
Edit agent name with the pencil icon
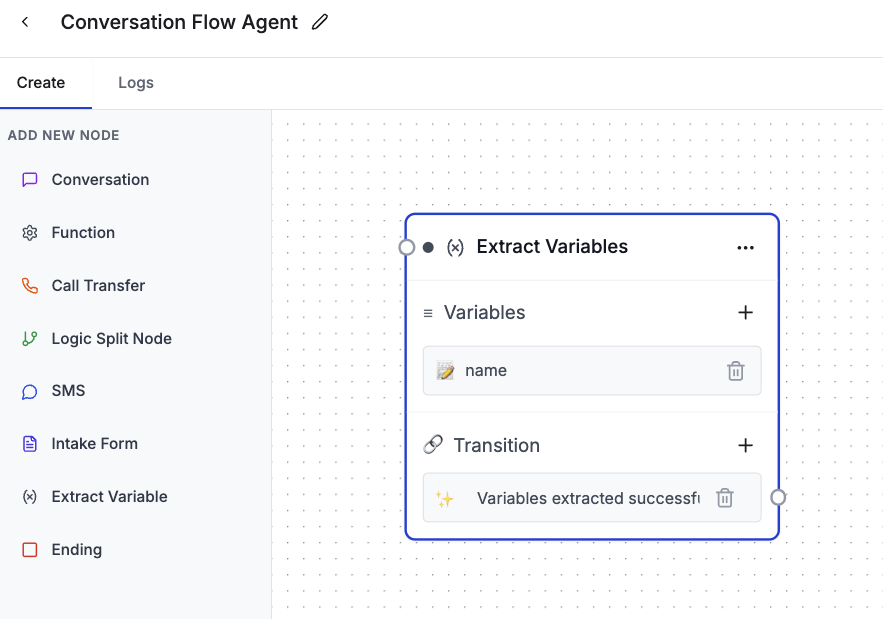(x=320, y=22)
